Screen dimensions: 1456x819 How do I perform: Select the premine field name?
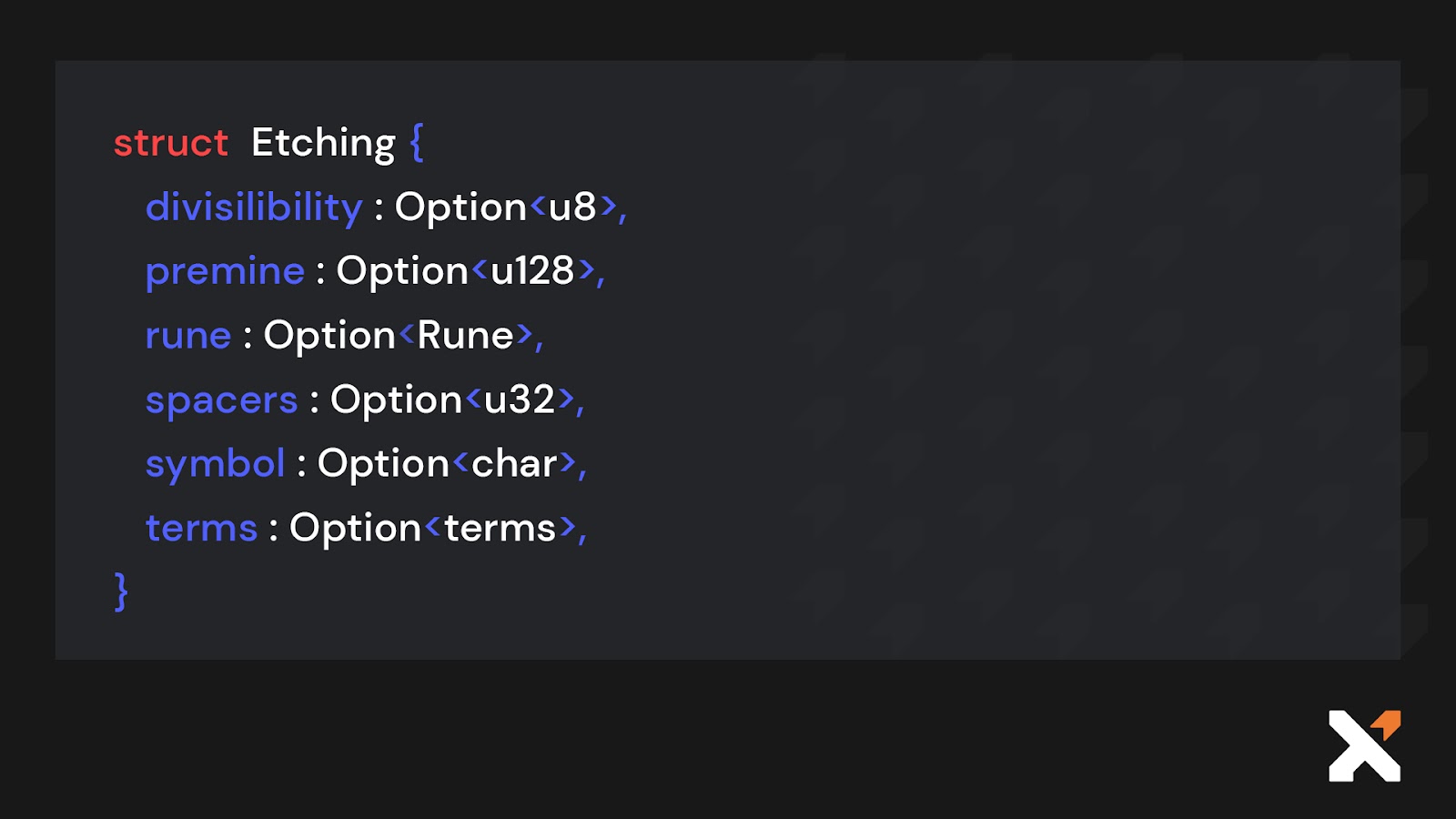(x=225, y=271)
